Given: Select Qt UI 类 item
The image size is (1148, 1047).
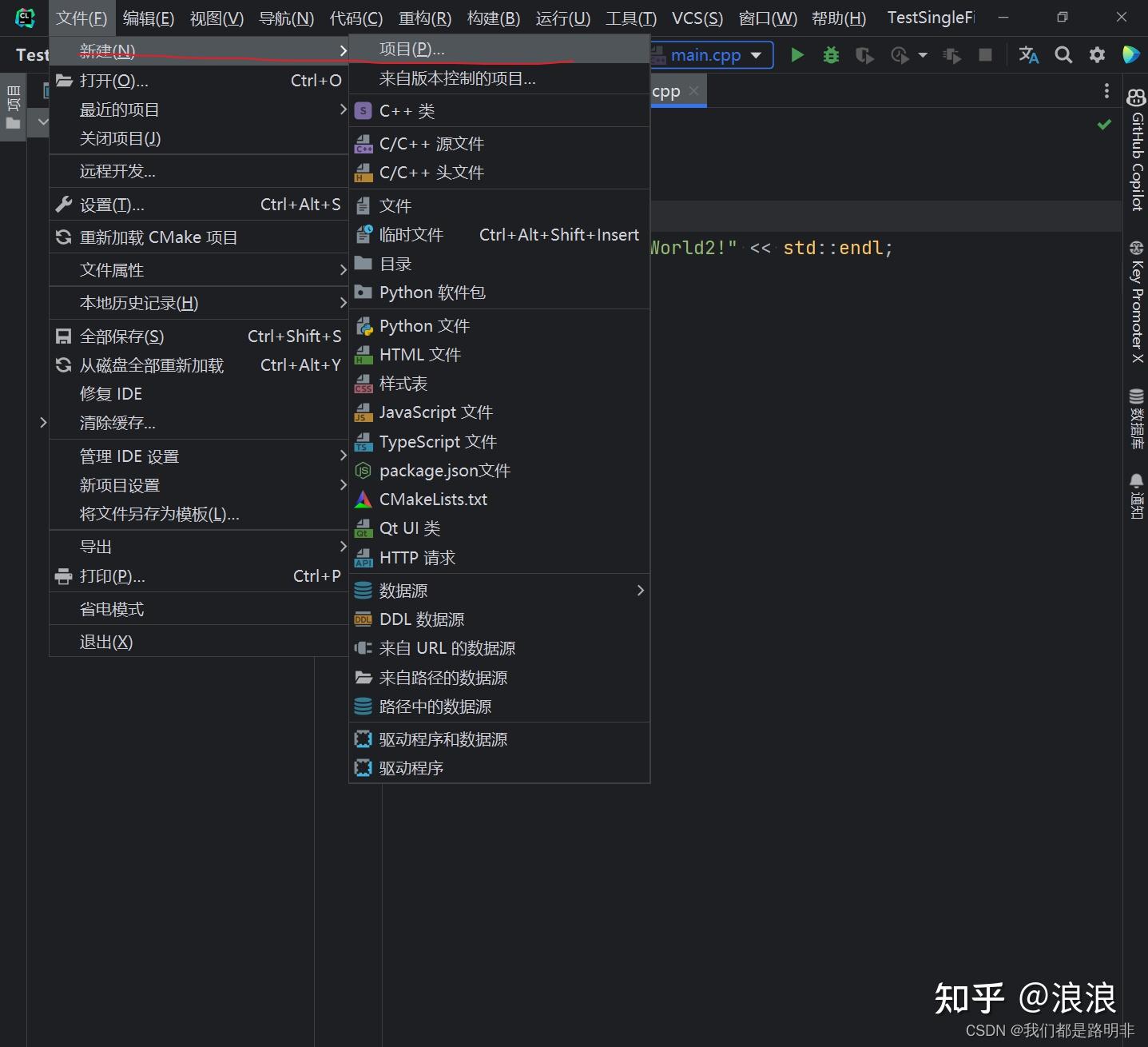Looking at the screenshot, I should pyautogui.click(x=499, y=528).
